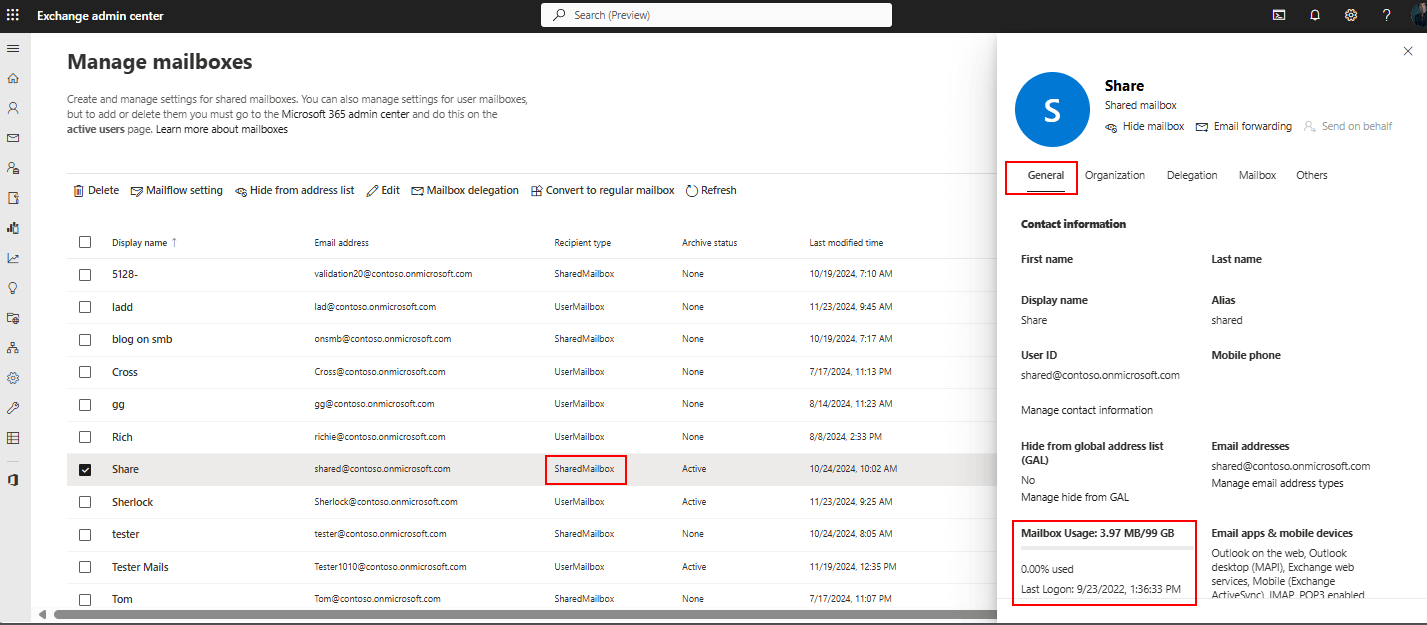Open the notifications bell
Screen dimensions: 1427x625
tap(1314, 15)
